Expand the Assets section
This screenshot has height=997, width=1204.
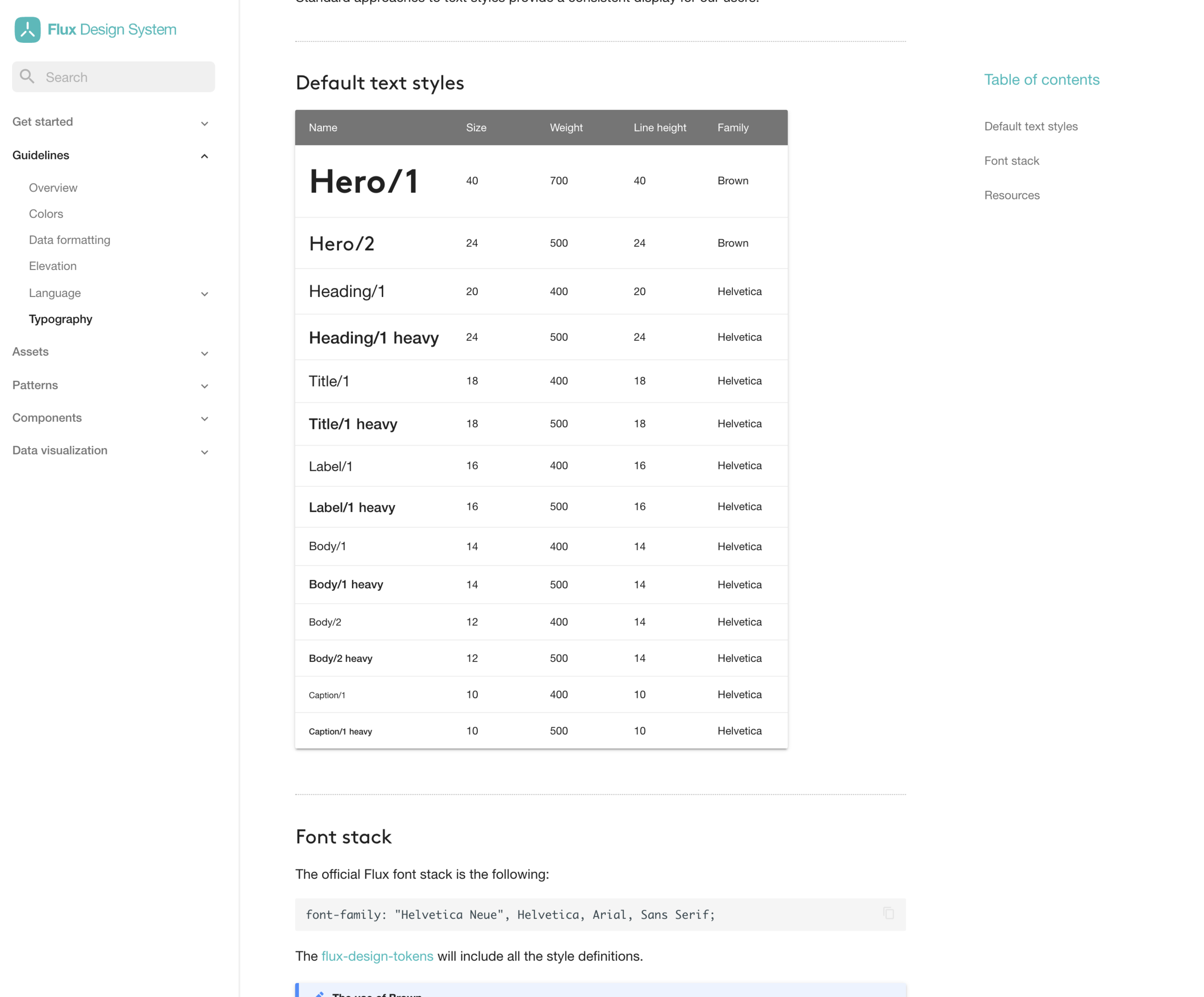click(204, 353)
